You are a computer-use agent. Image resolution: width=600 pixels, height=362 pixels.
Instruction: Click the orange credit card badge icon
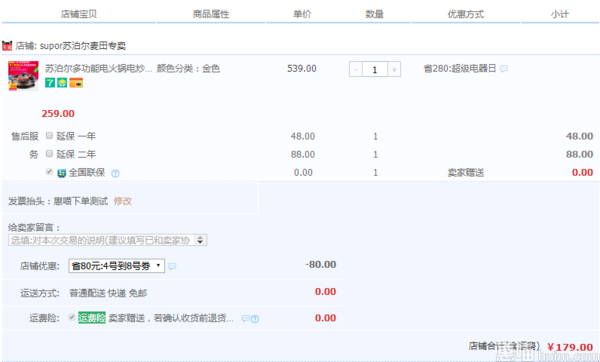[76, 83]
